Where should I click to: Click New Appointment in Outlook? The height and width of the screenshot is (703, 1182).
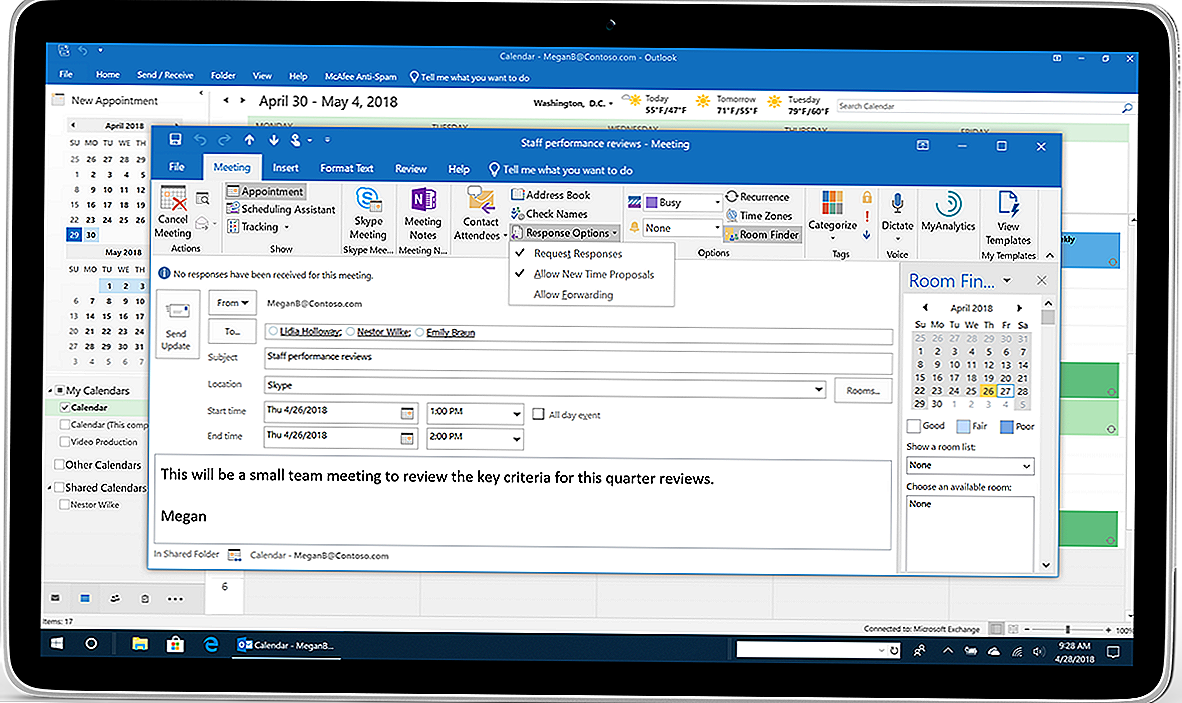coord(106,100)
